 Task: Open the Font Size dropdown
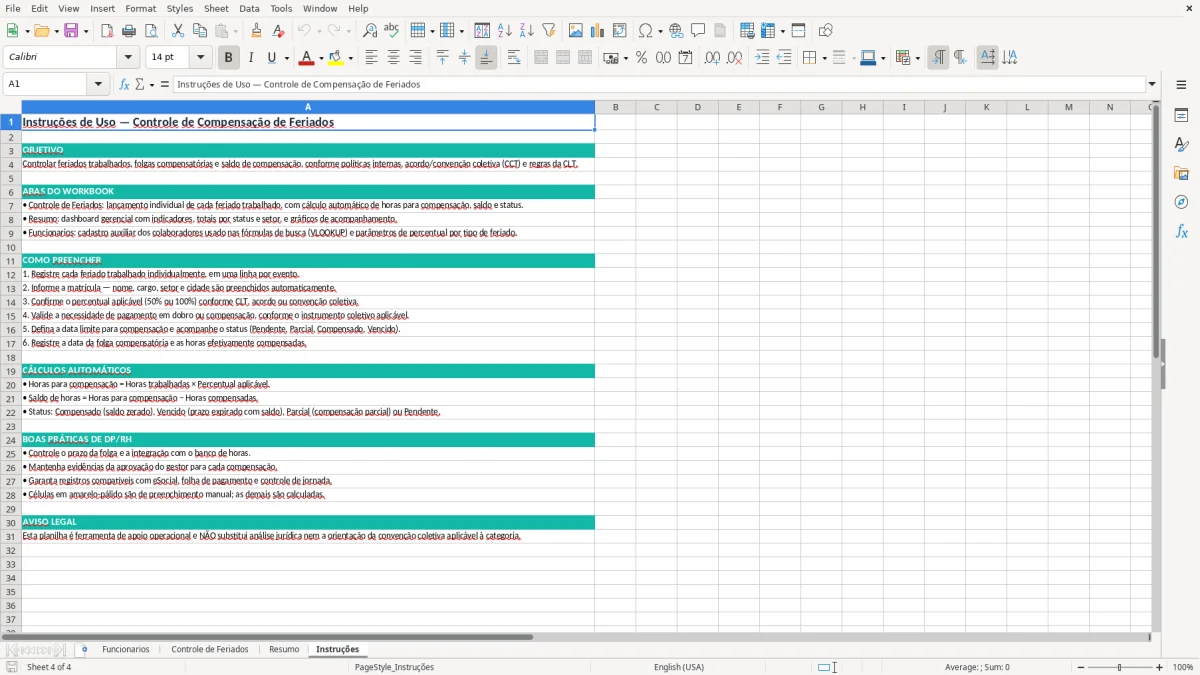(200, 58)
